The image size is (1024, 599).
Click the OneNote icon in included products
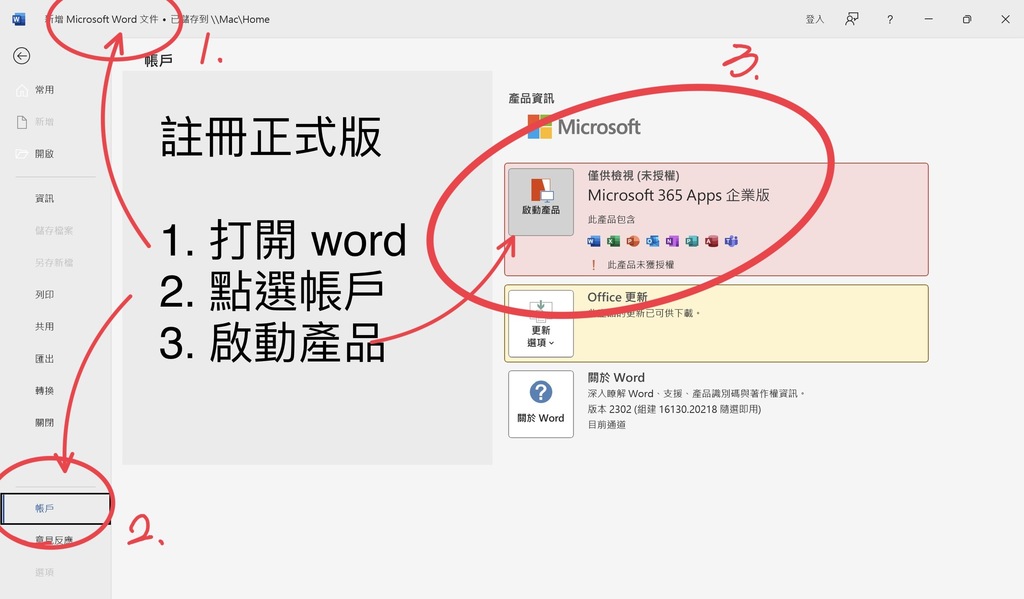pyautogui.click(x=672, y=241)
